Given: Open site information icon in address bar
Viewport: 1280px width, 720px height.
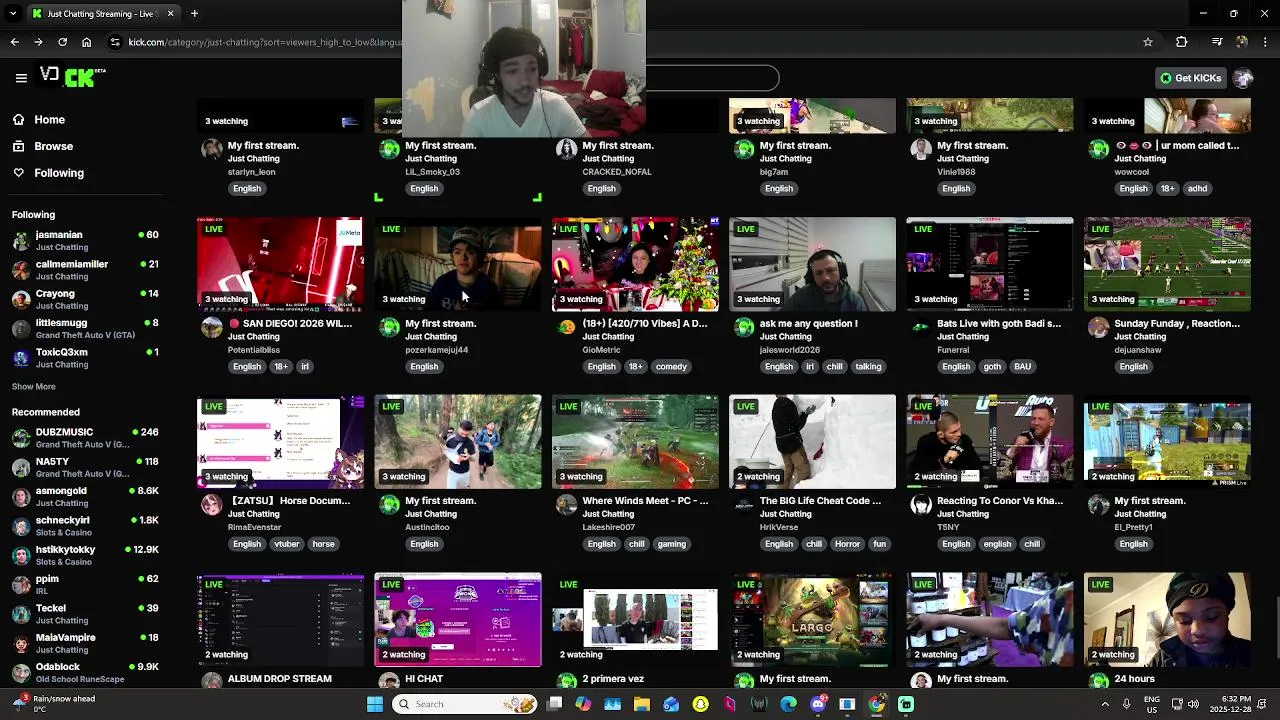Looking at the screenshot, I should point(115,42).
